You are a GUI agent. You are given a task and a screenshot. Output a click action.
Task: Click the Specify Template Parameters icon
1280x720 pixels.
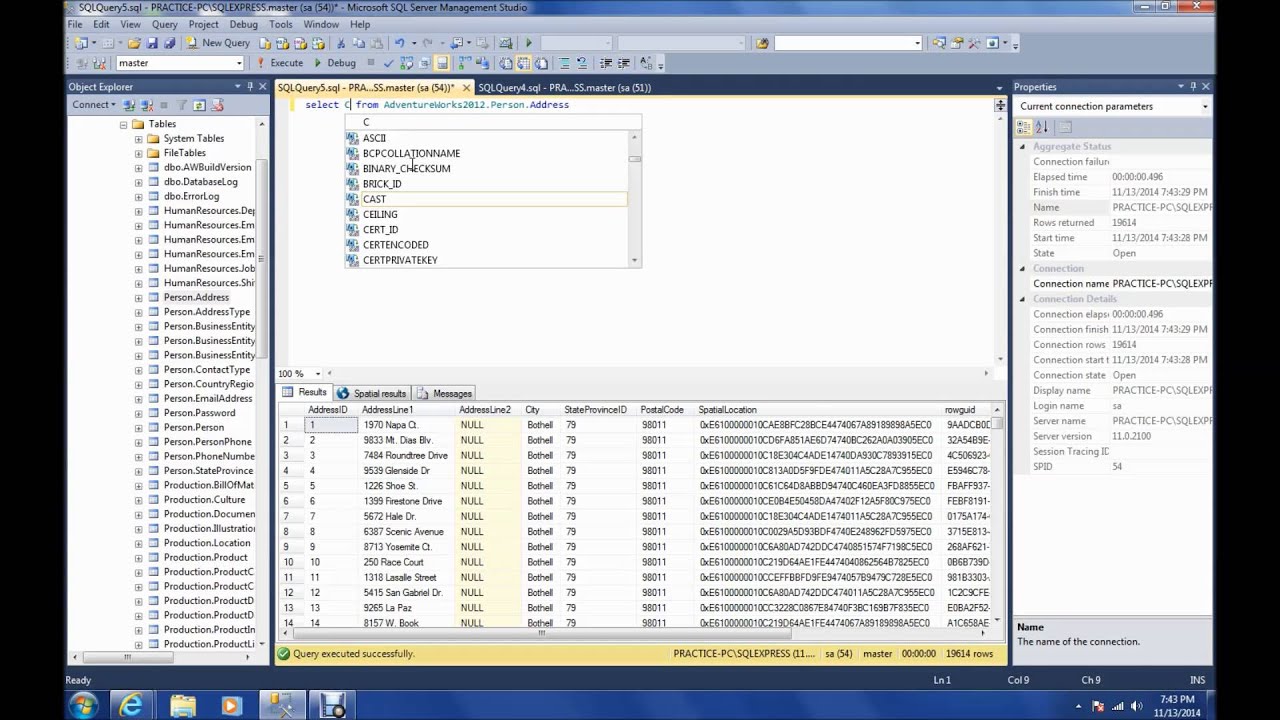tap(646, 63)
